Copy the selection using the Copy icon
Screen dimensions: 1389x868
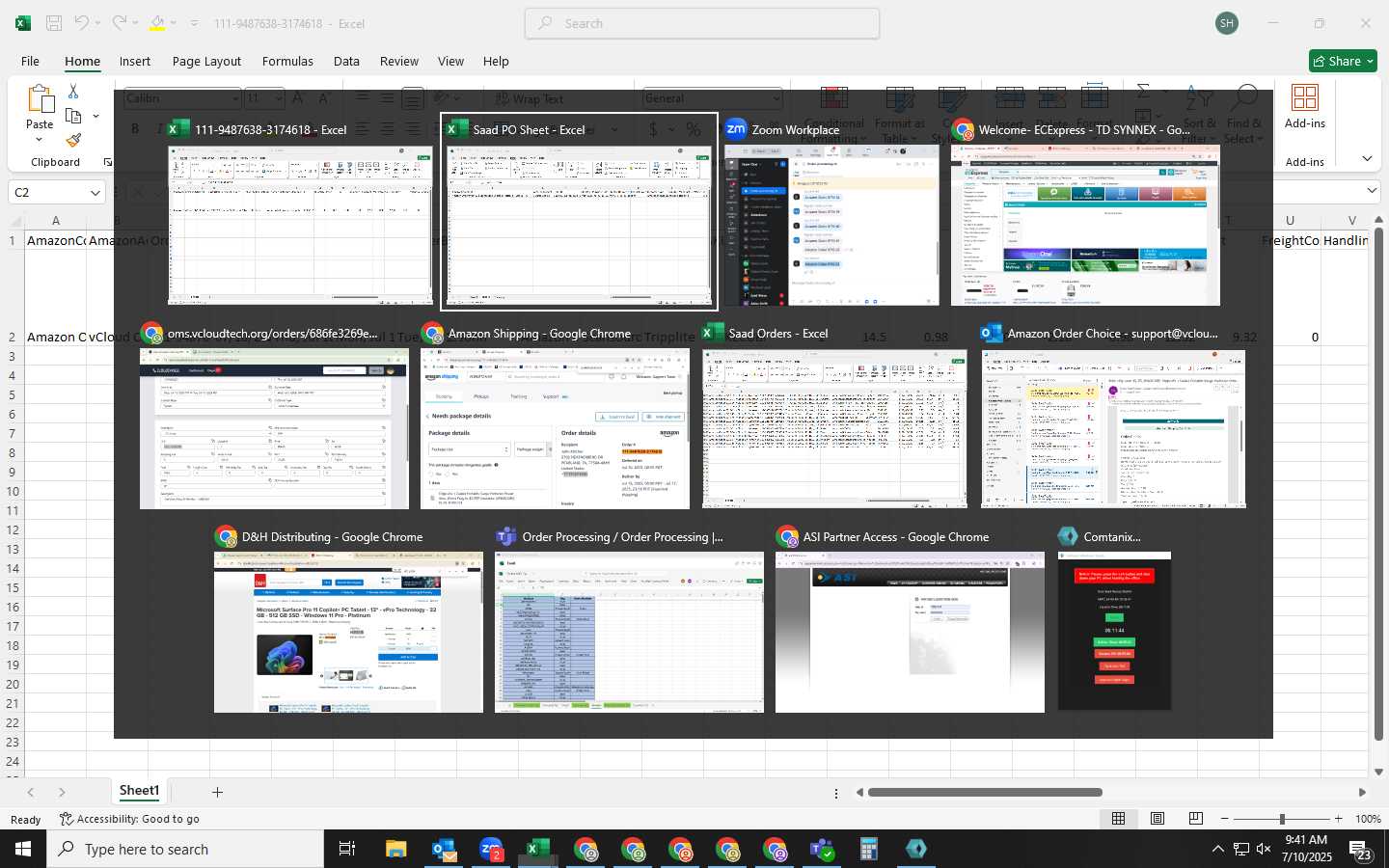73,116
